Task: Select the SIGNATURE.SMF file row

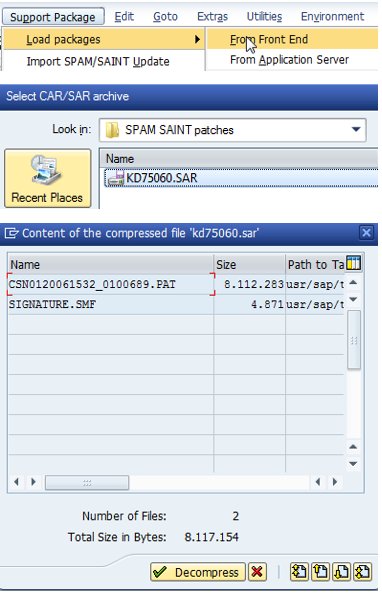Action: [175, 304]
